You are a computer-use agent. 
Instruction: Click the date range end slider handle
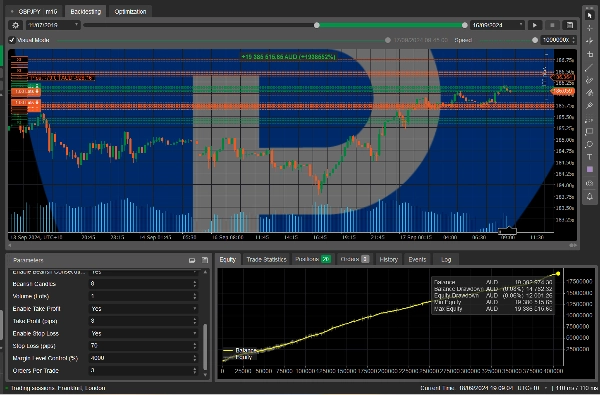465,25
